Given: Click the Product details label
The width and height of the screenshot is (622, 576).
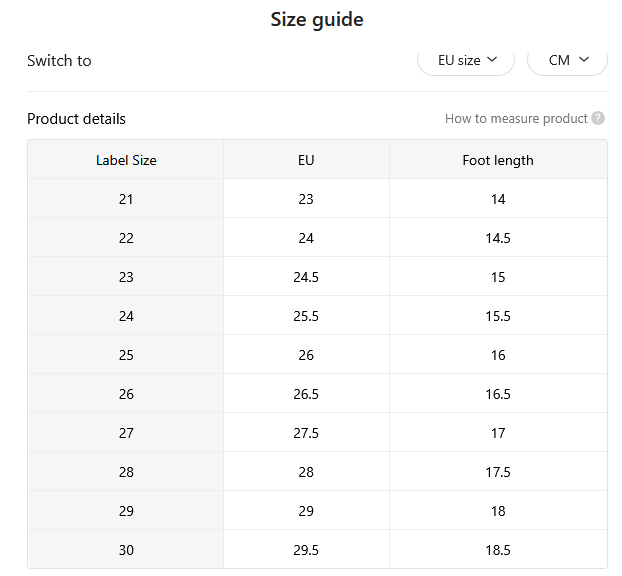Looking at the screenshot, I should pyautogui.click(x=76, y=119).
